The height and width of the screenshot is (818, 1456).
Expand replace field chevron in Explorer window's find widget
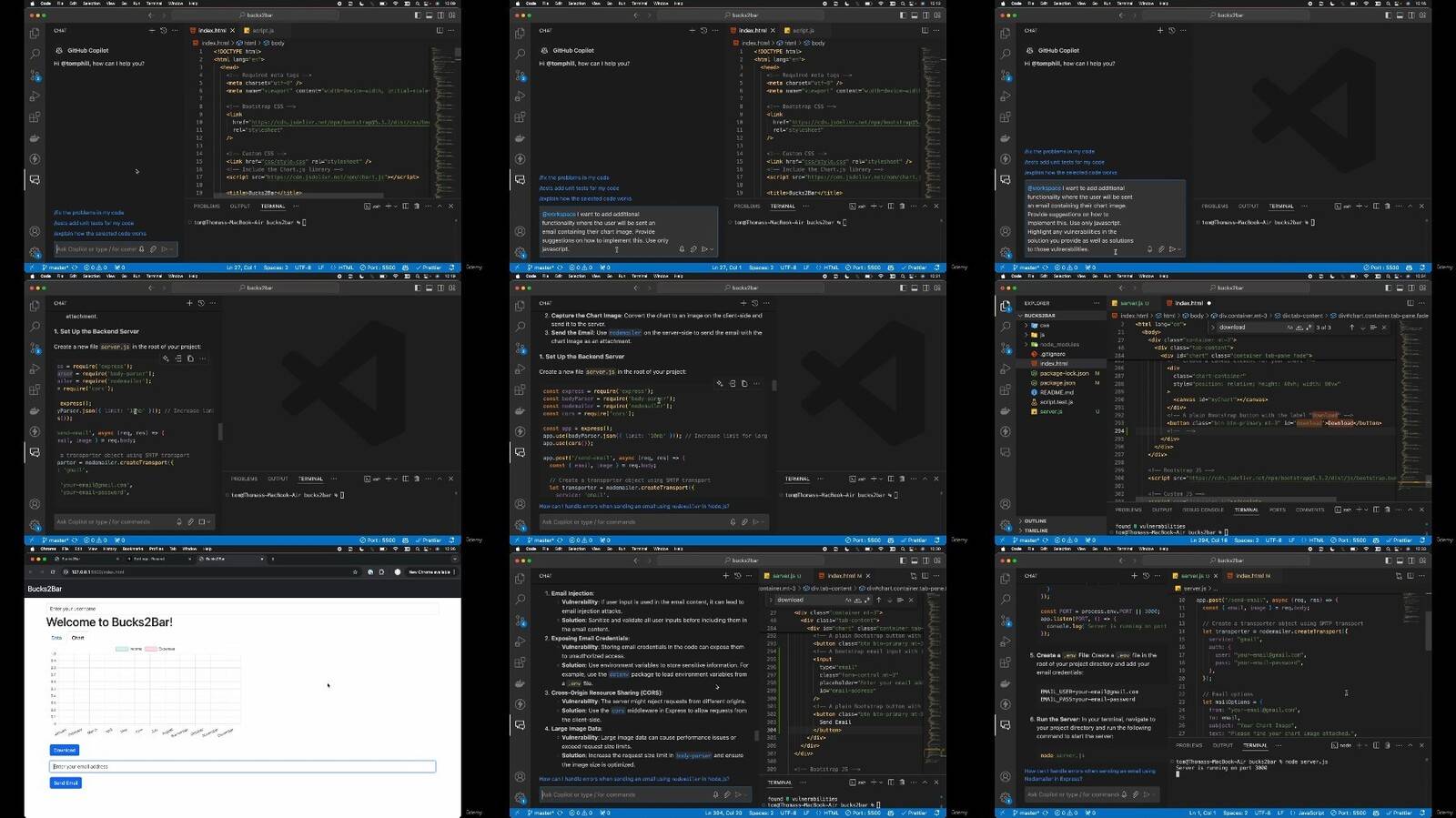point(1213,327)
